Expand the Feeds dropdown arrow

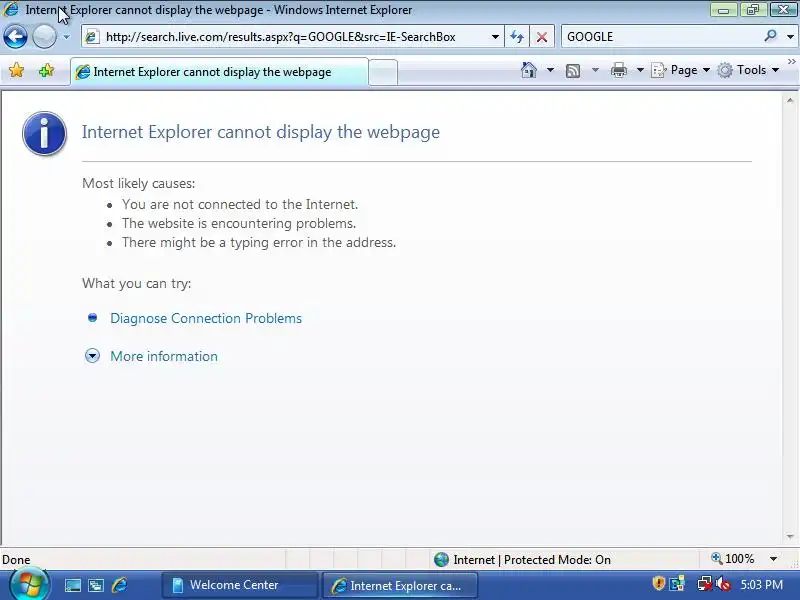595,70
